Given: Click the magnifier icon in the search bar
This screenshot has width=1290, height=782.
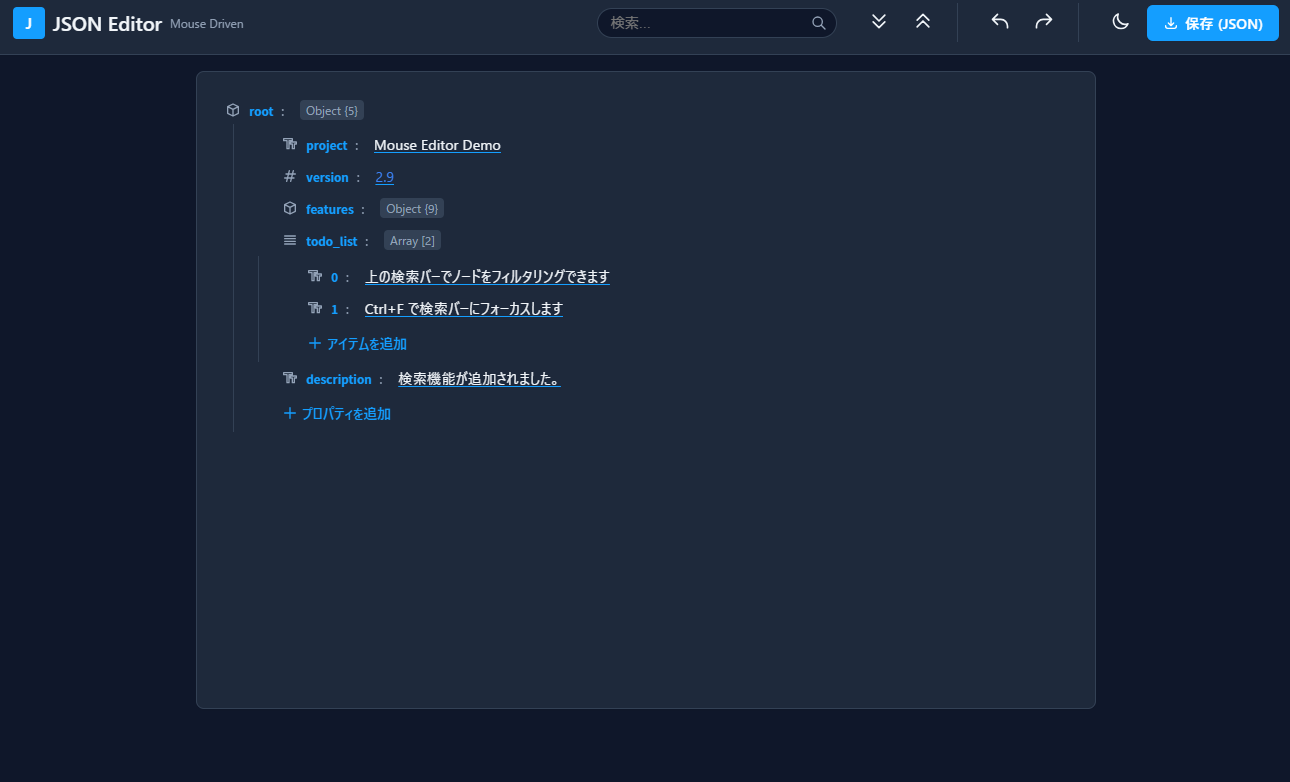Looking at the screenshot, I should tap(818, 22).
